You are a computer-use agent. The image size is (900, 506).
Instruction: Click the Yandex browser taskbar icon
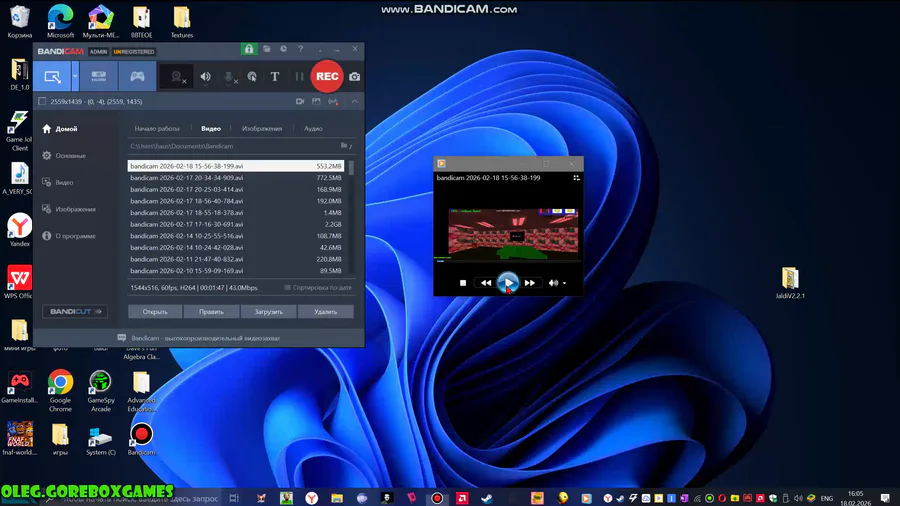[x=312, y=498]
